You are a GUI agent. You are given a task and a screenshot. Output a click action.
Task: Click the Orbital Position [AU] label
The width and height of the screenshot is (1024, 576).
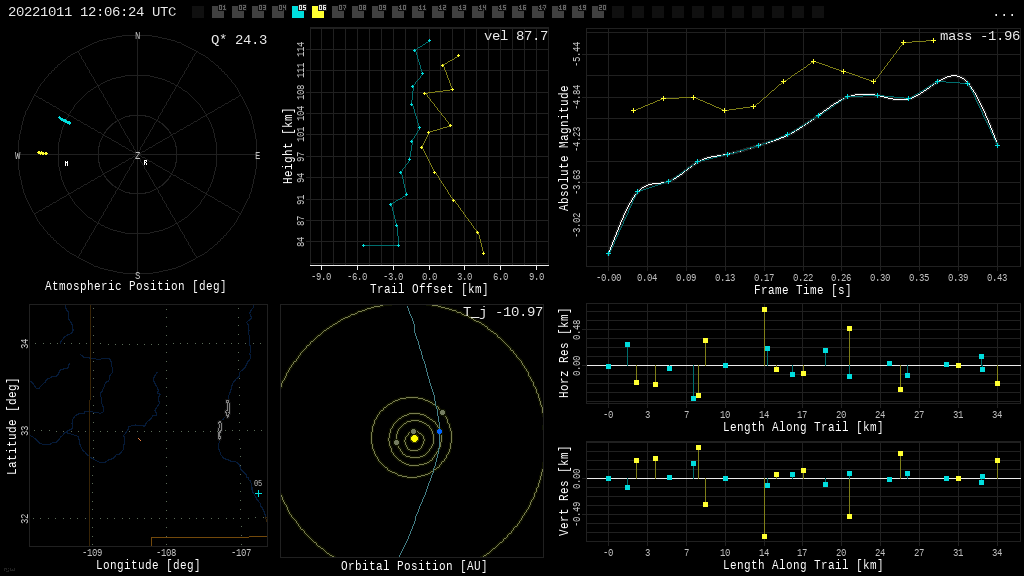pos(414,566)
